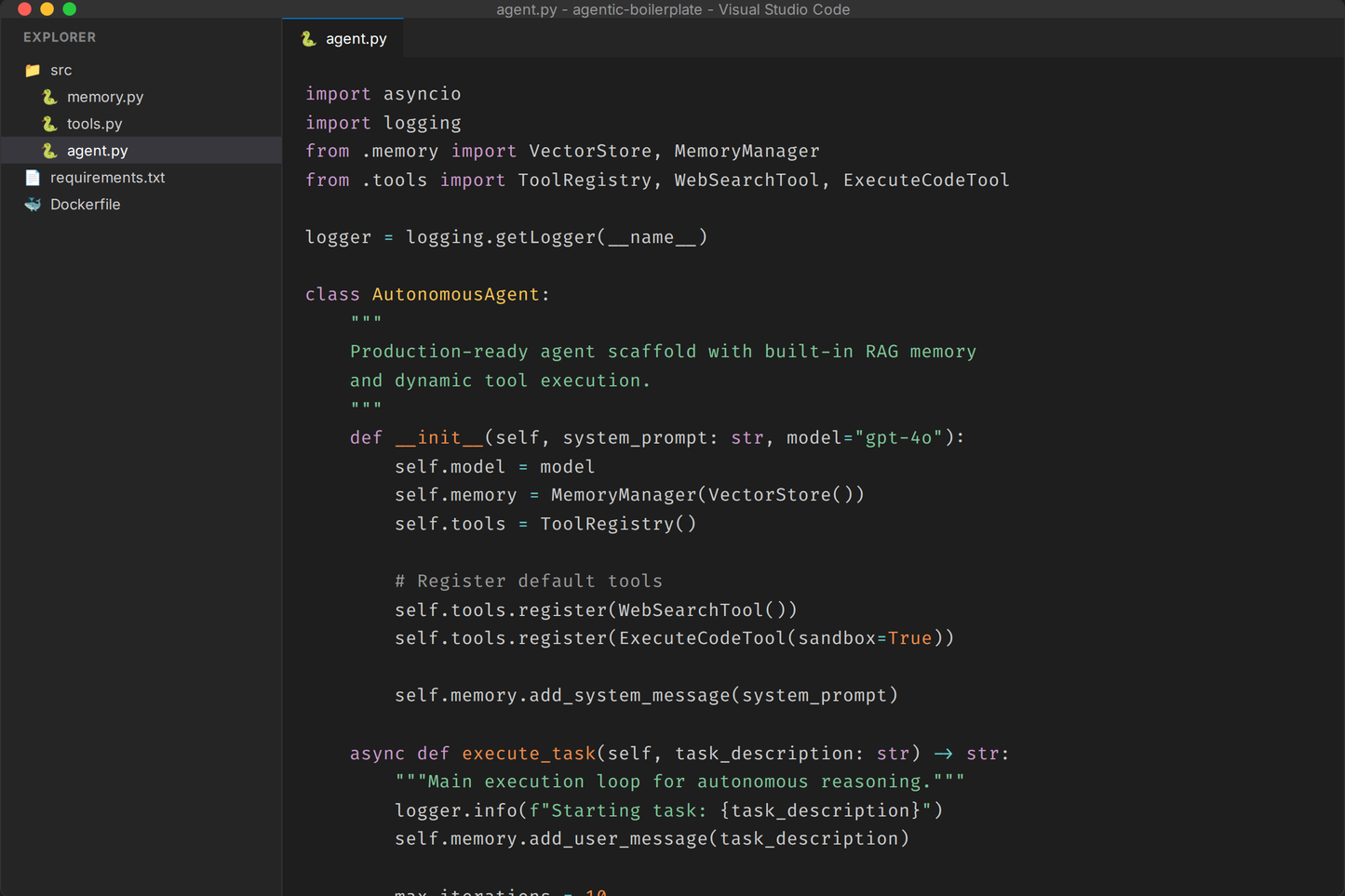Image resolution: width=1345 pixels, height=896 pixels.
Task: Click the 'add_system_message(system_prompt)' line
Action: coord(647,696)
